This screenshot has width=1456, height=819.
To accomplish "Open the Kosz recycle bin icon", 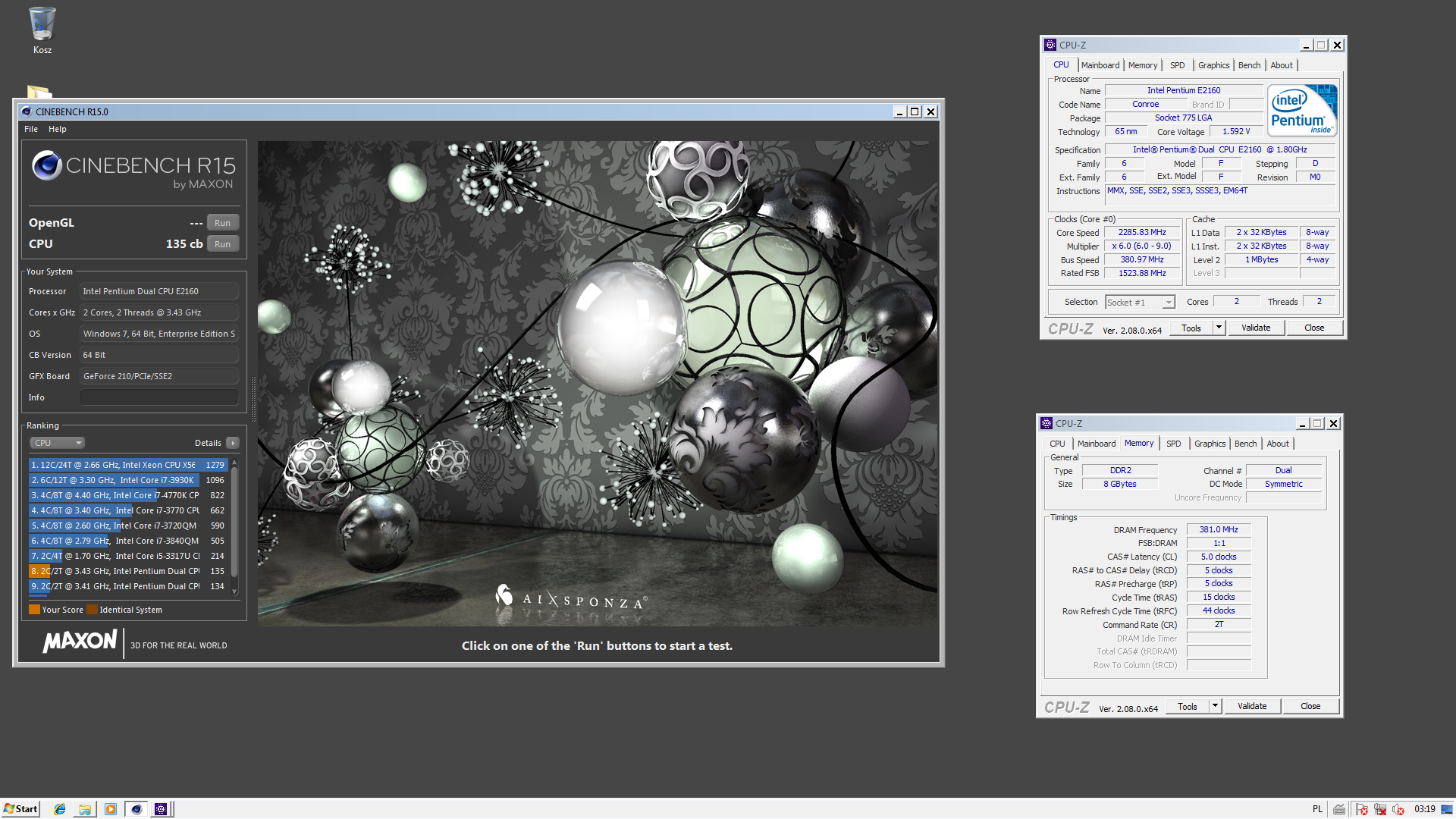I will tap(42, 30).
